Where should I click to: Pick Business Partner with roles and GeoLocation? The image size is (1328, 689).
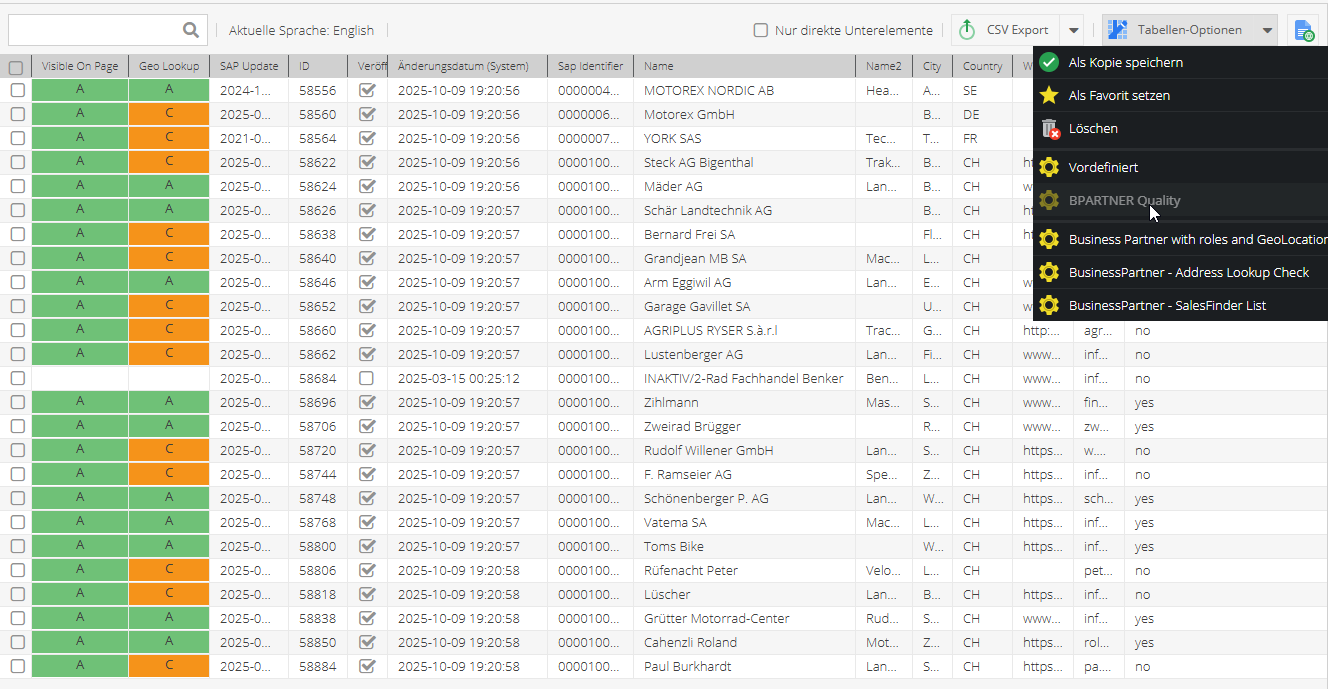(1196, 239)
